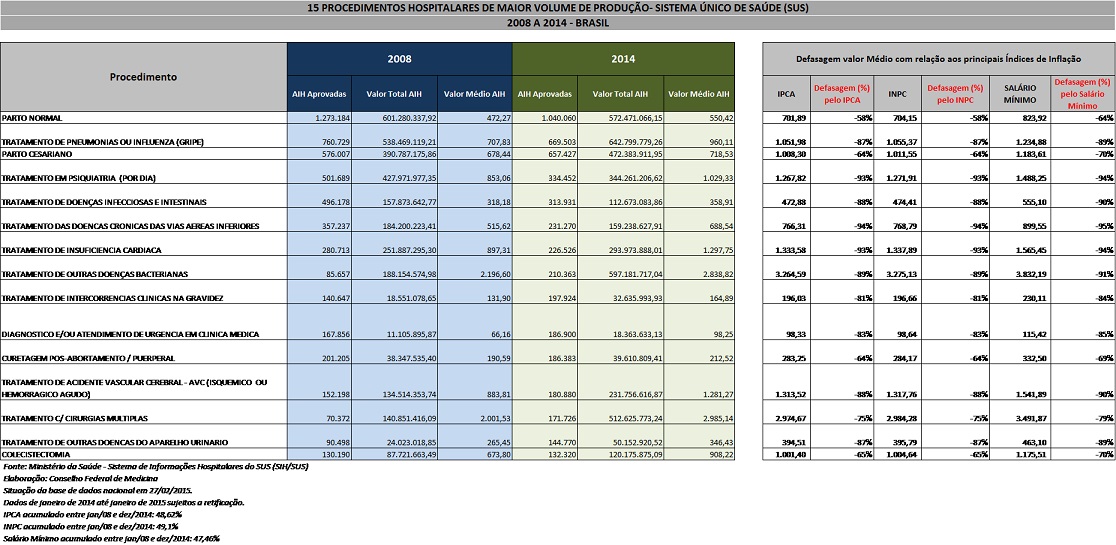Viewport: 1116px width, 545px height.
Task: Select the SALÁRIO MÍNIMO column header
Action: tap(1020, 94)
